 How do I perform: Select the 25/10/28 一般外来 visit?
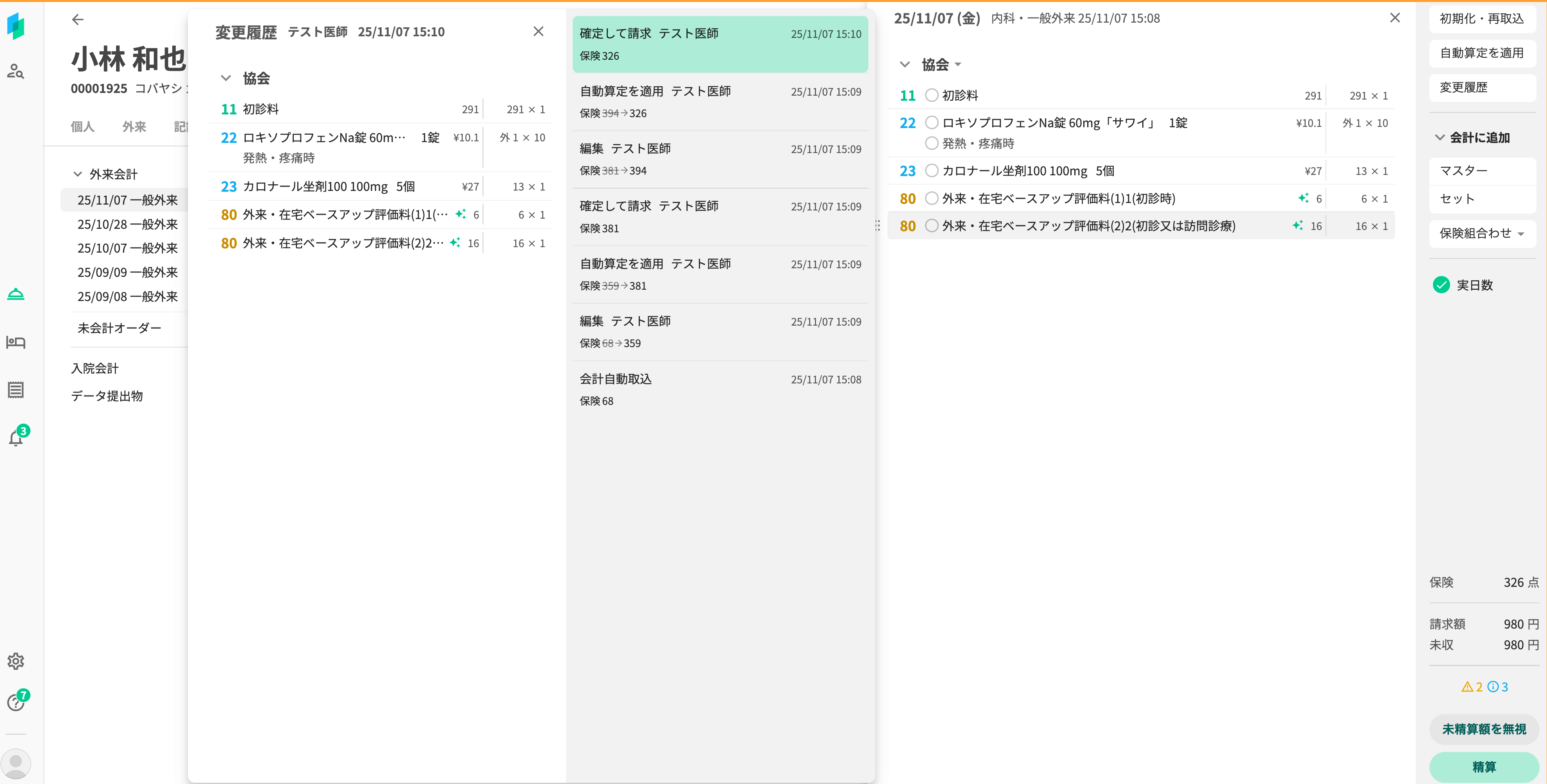pos(127,225)
